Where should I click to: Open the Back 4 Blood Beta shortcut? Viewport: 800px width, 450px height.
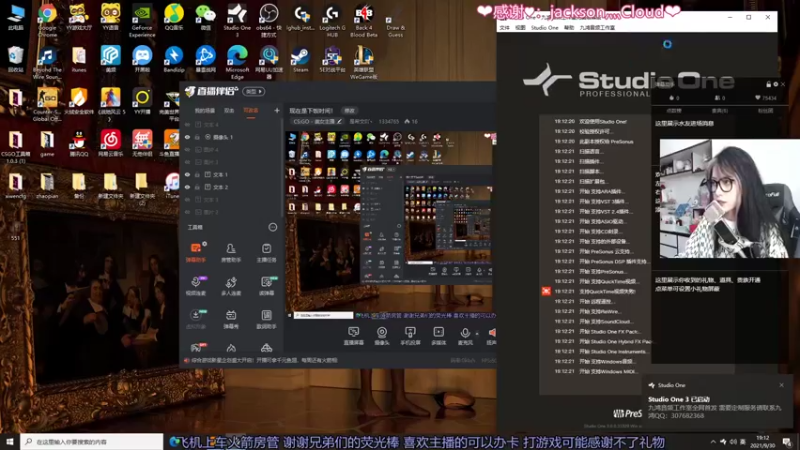coord(364,20)
